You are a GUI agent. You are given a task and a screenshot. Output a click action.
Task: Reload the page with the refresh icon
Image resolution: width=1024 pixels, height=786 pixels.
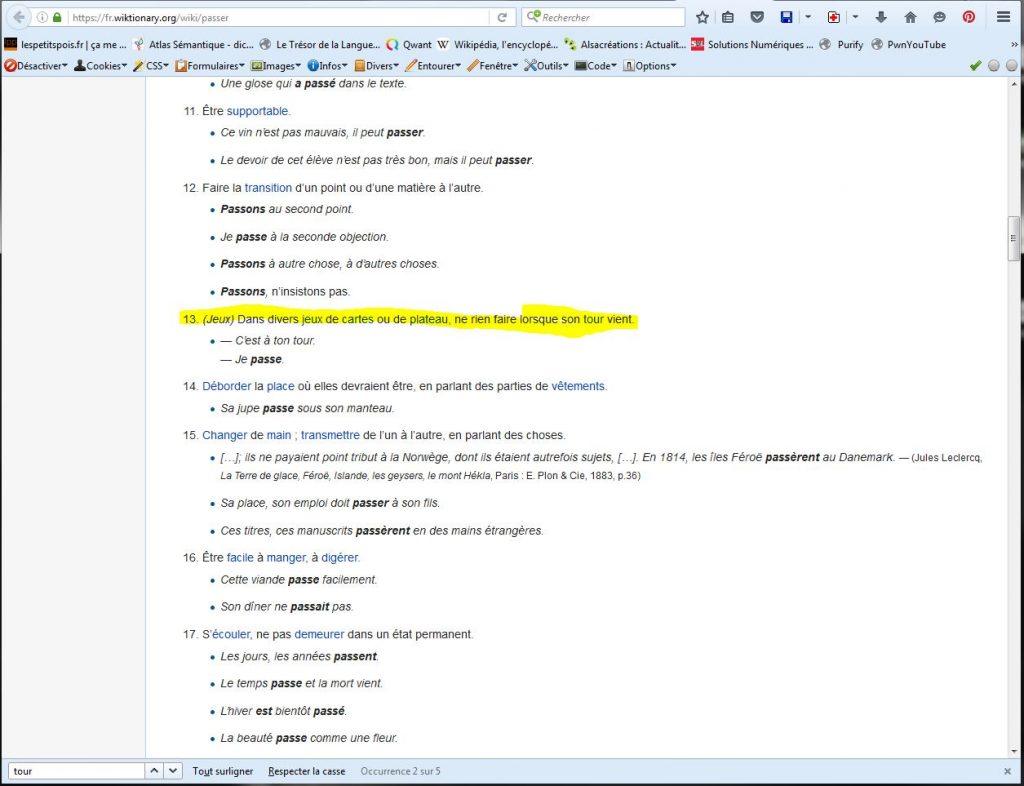coord(502,17)
